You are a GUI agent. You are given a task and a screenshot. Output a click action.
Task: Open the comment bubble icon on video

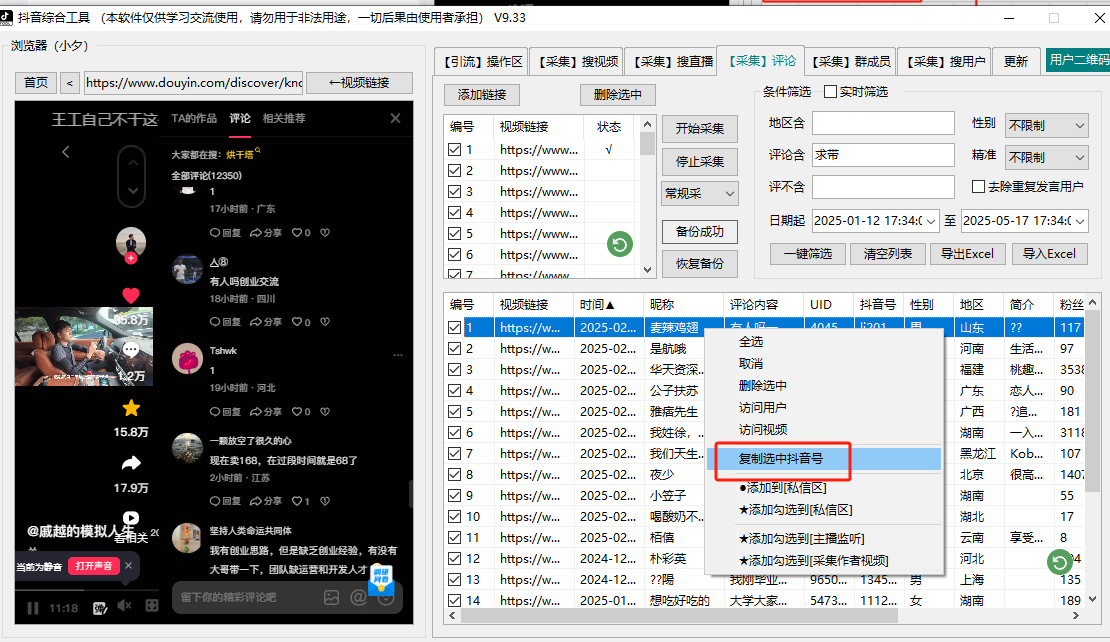130,351
